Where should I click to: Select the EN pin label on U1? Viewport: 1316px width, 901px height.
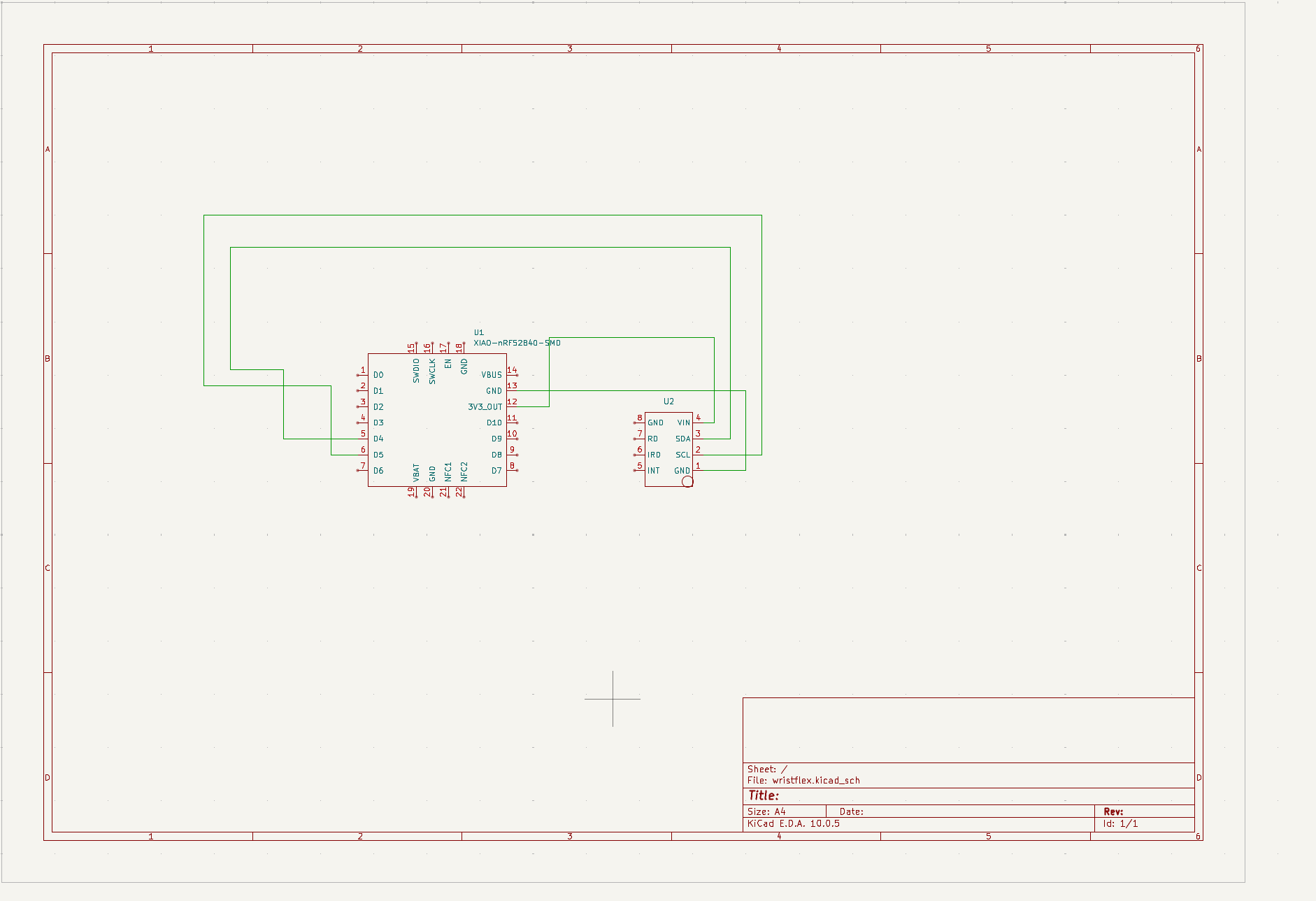(x=448, y=364)
